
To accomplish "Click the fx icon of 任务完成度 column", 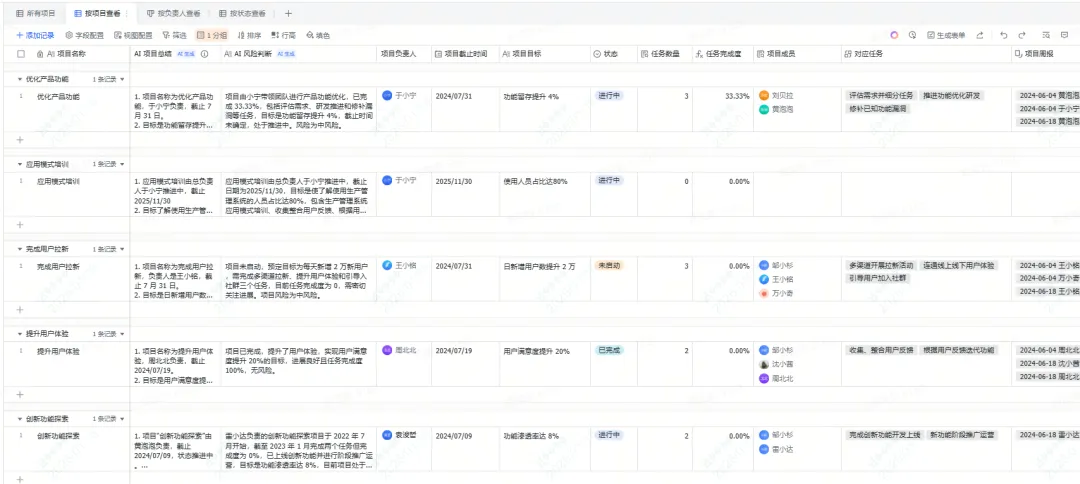I will tap(700, 54).
